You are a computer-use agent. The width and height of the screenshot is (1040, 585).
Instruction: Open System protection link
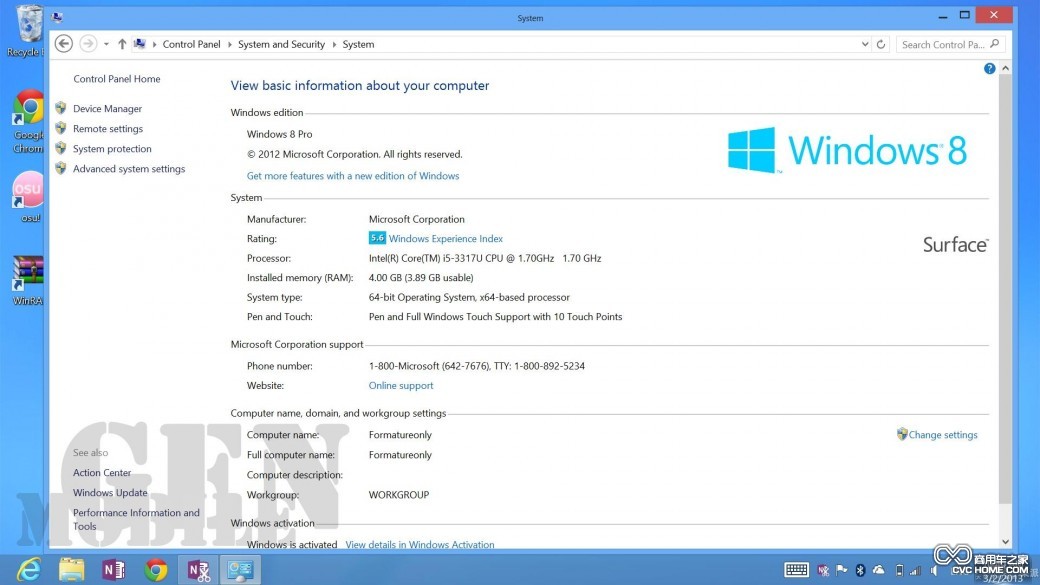(112, 149)
